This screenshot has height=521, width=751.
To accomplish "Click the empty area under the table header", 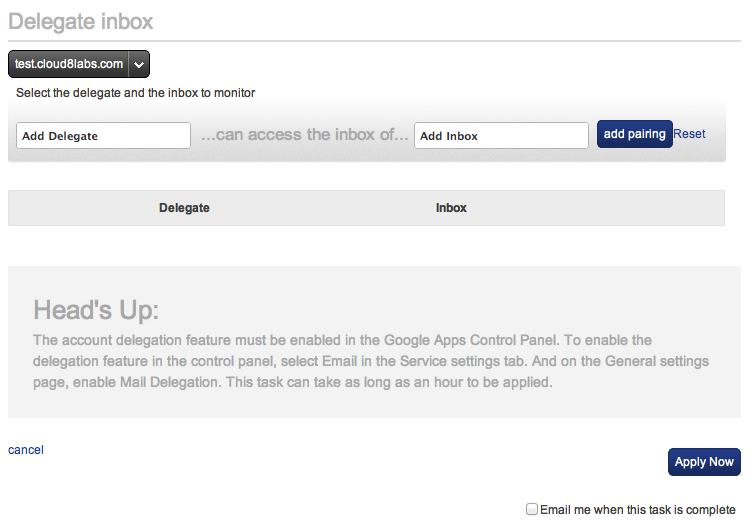I will click(366, 245).
